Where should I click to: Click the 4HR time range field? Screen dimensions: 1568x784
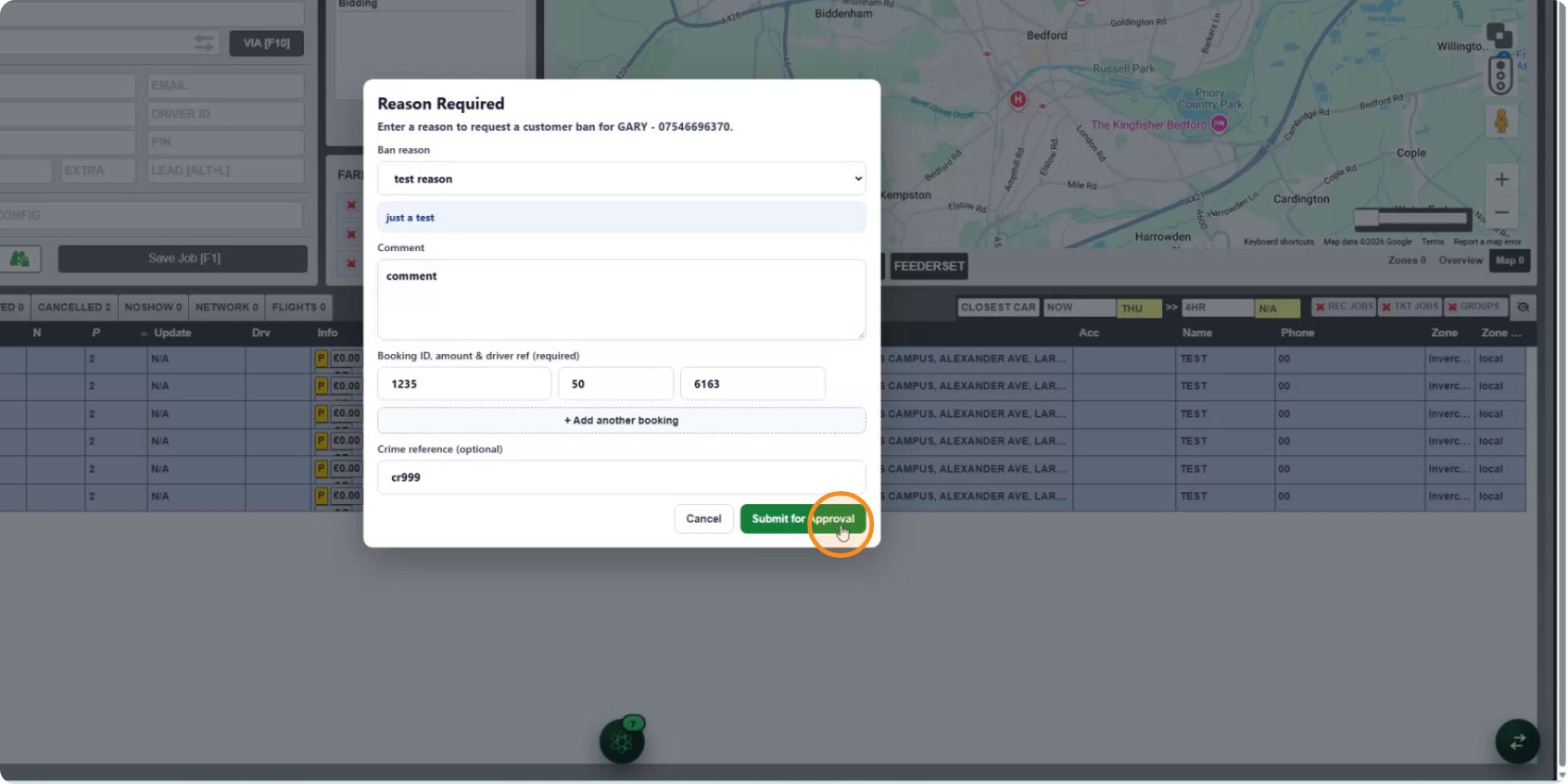[x=1218, y=308]
